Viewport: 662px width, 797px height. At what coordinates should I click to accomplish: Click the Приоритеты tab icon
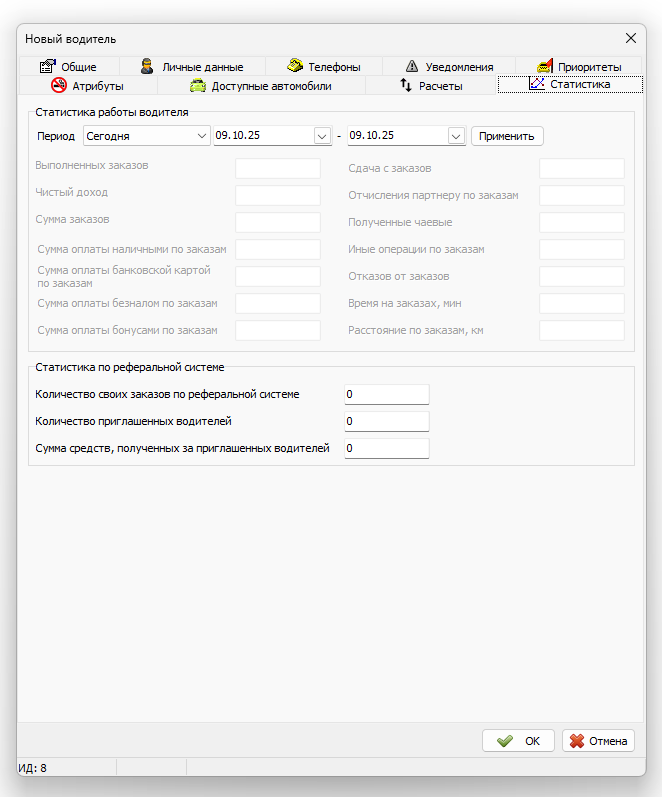tap(545, 67)
